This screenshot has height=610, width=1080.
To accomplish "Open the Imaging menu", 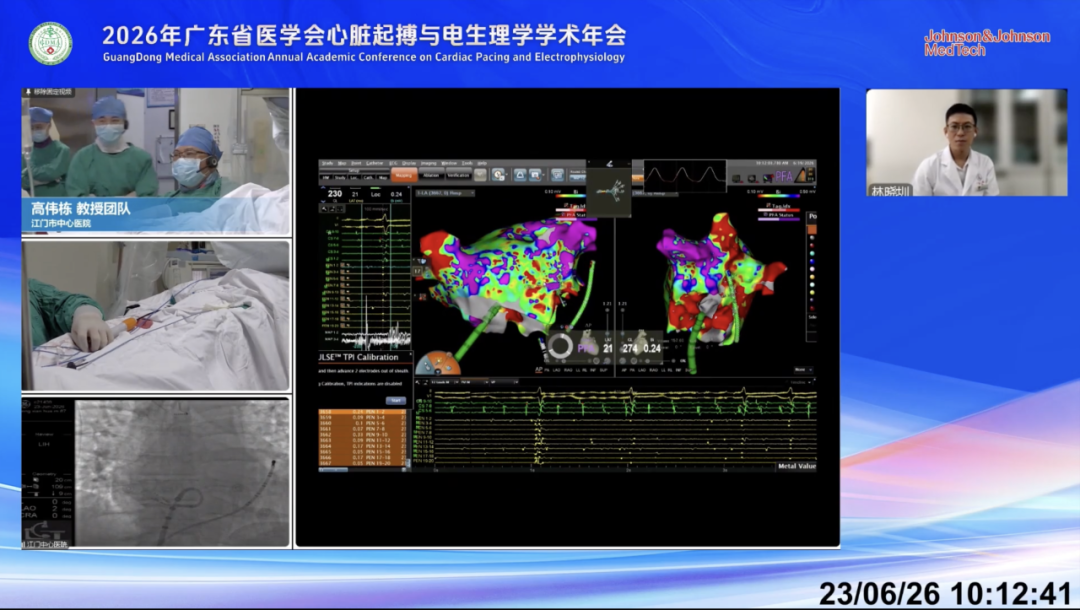I will pyautogui.click(x=428, y=163).
